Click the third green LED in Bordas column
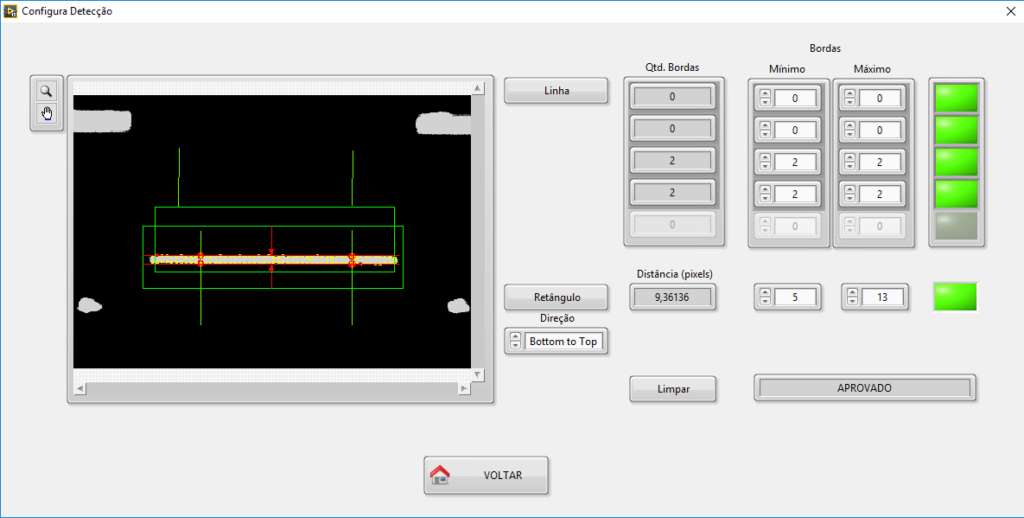 (957, 162)
